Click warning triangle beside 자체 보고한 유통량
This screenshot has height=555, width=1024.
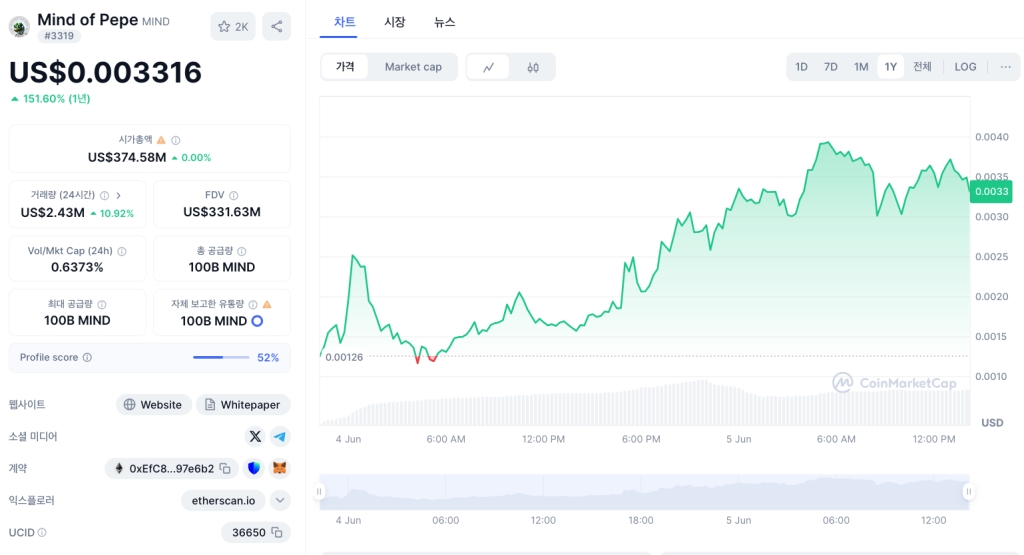coord(266,304)
